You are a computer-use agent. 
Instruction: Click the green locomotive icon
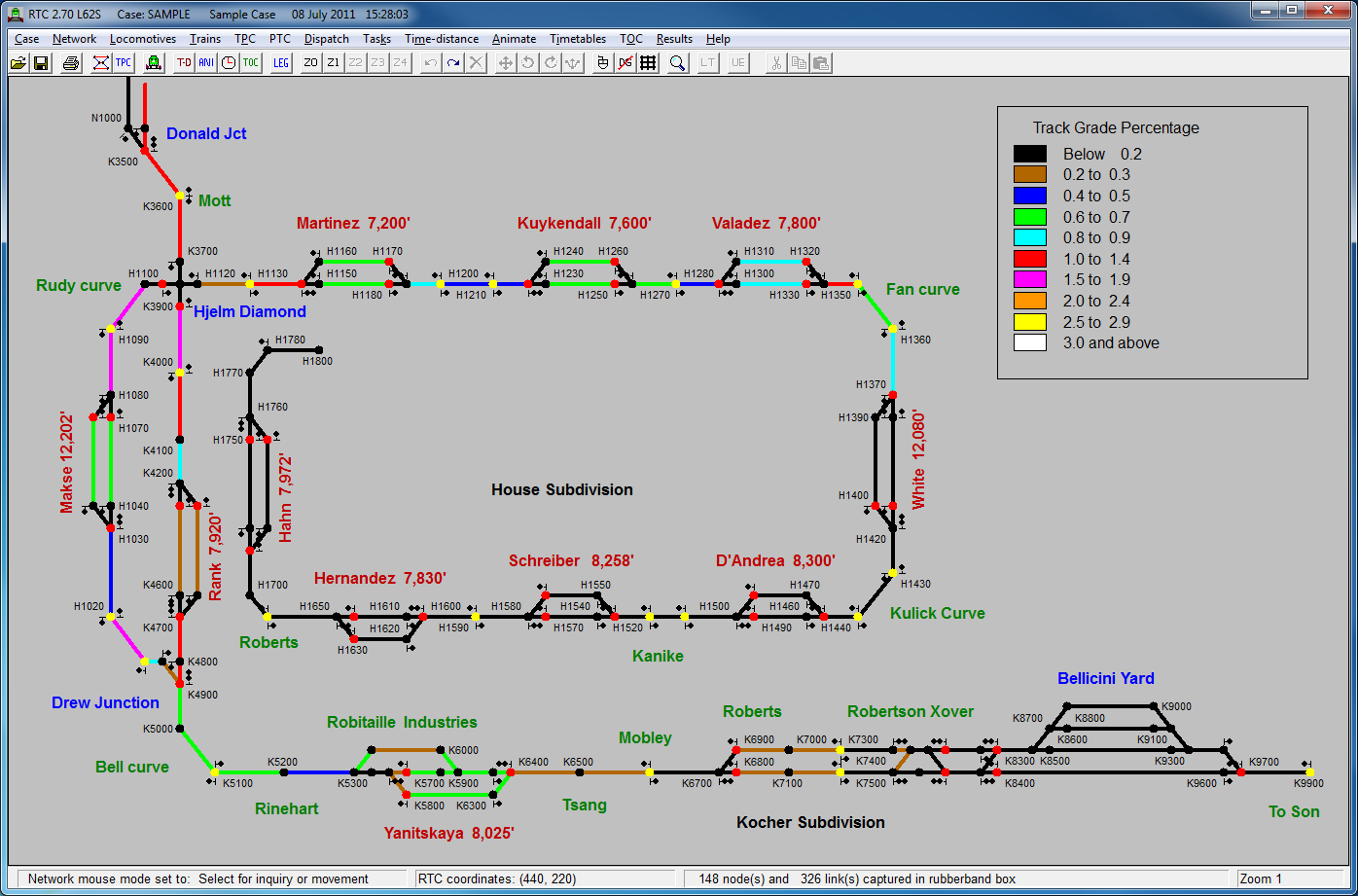coord(153,63)
